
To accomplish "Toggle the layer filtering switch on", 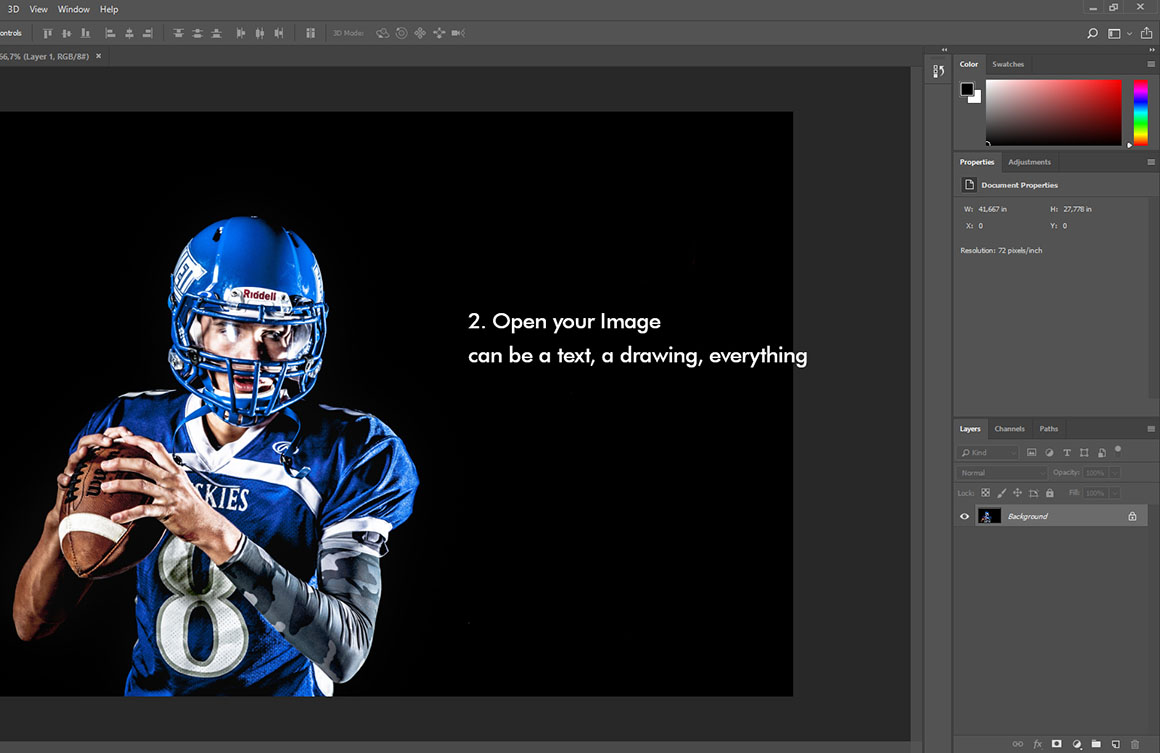I will point(1118,450).
